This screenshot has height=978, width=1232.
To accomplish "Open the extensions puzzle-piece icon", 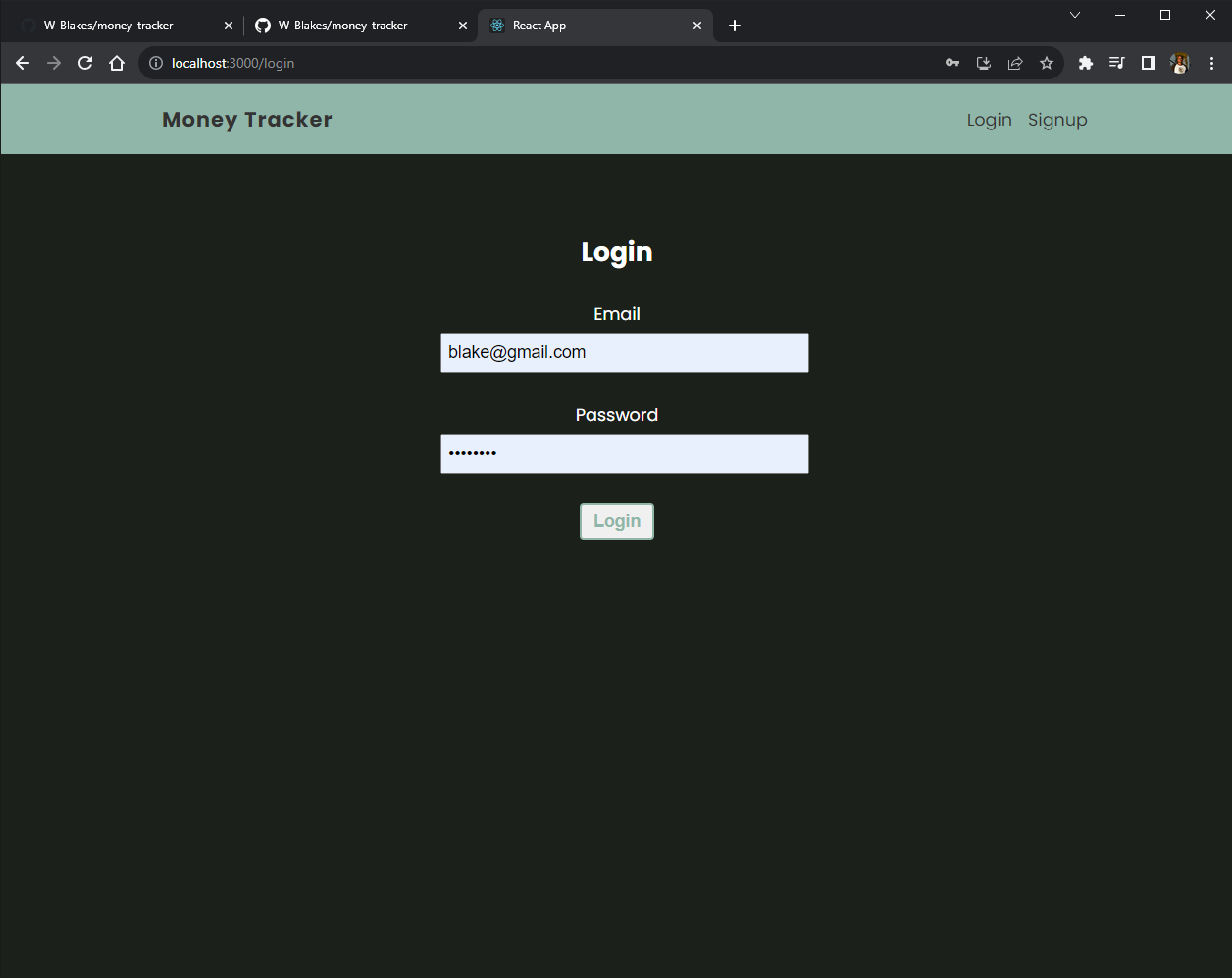I will 1085,62.
